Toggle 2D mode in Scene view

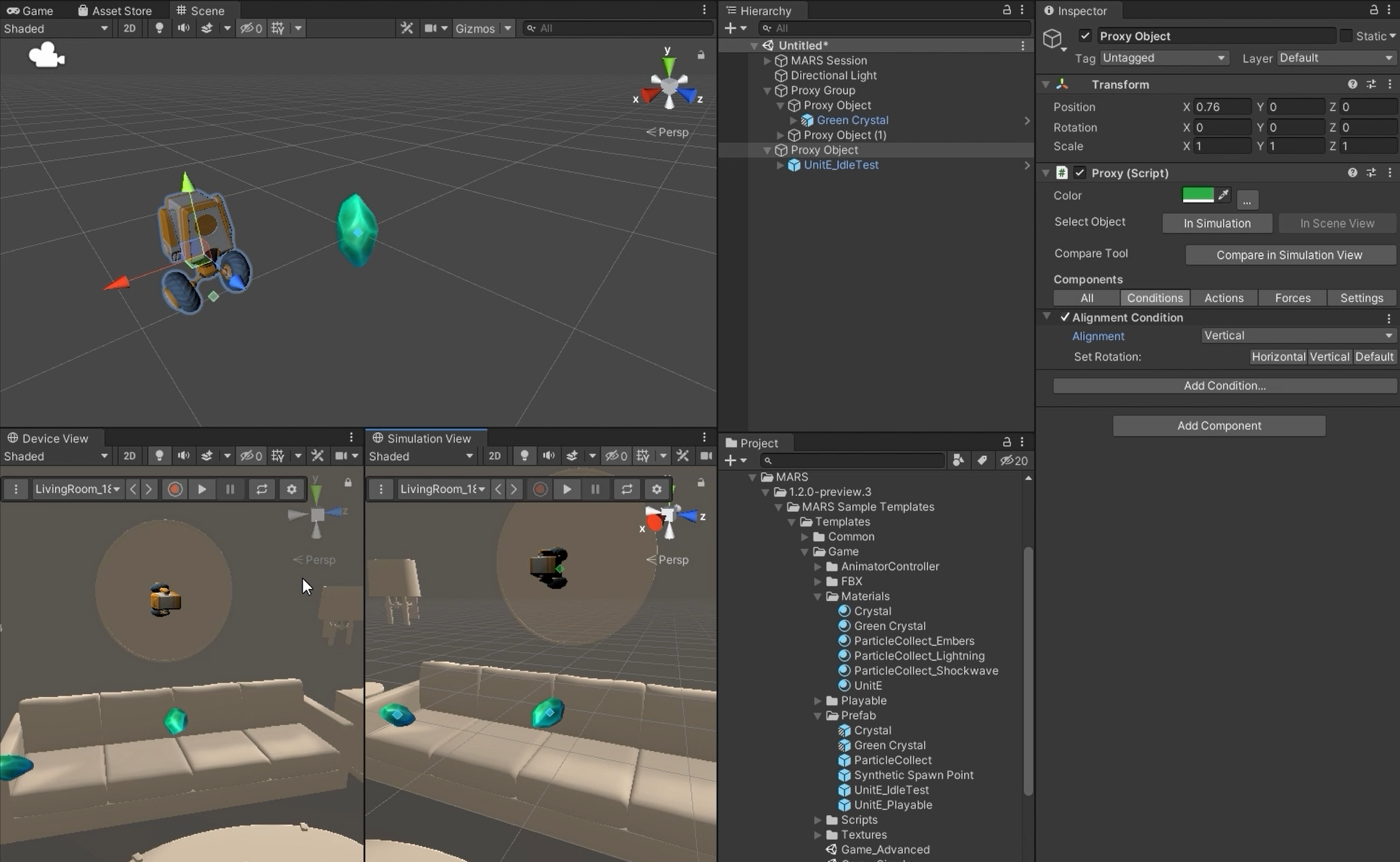[129, 28]
